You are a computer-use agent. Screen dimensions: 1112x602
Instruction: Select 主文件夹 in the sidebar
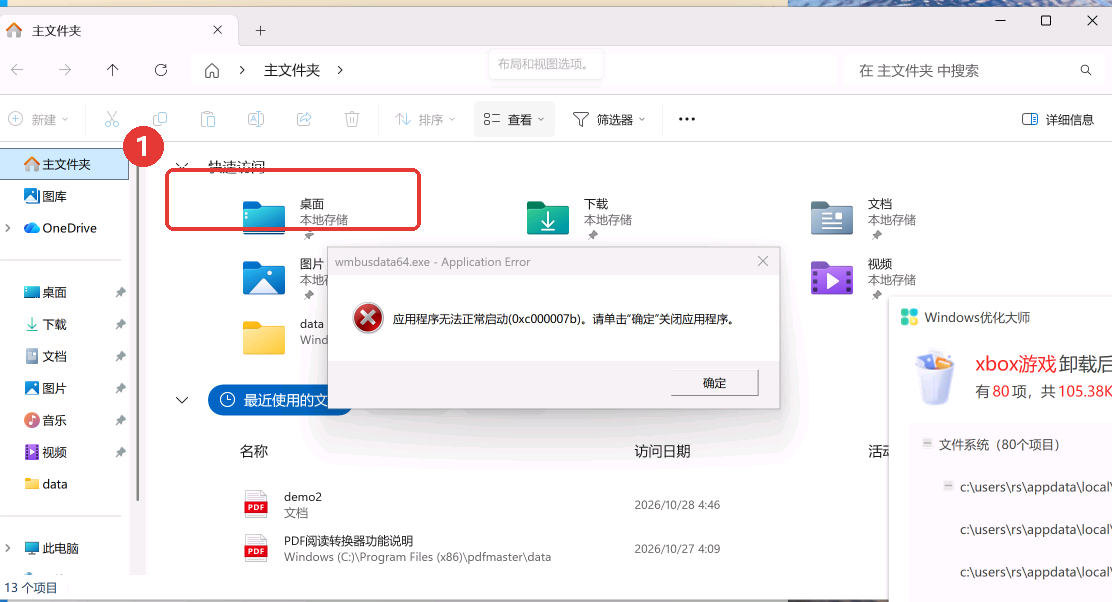[64, 164]
